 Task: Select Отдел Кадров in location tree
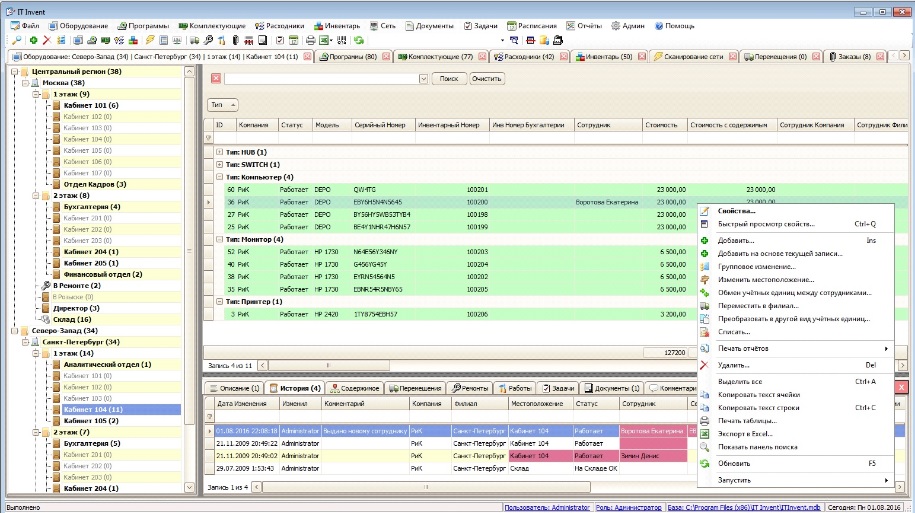pos(94,184)
